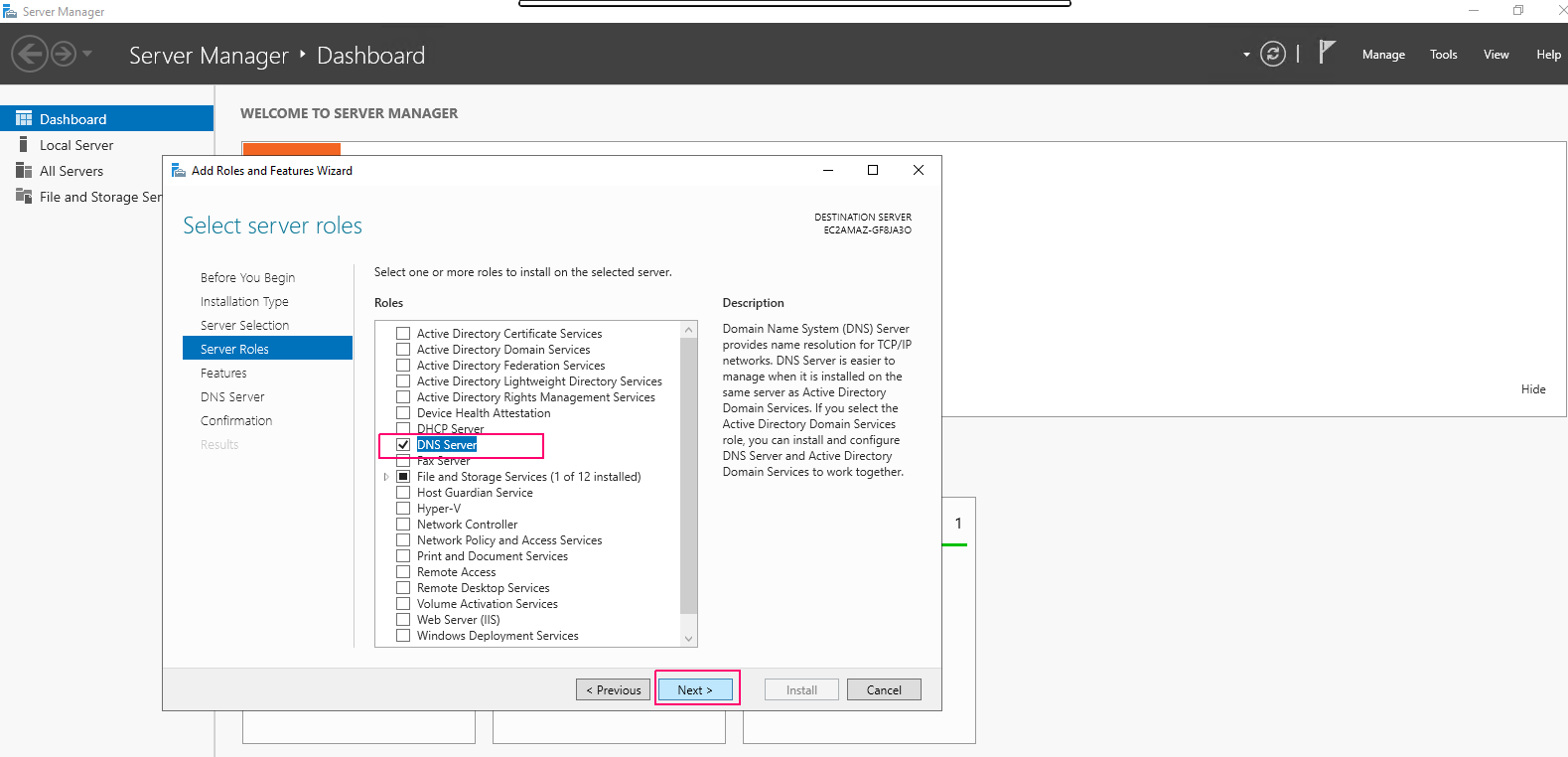This screenshot has height=757, width=1568.
Task: Click the Dashboard icon in the sidebar
Action: [24, 118]
